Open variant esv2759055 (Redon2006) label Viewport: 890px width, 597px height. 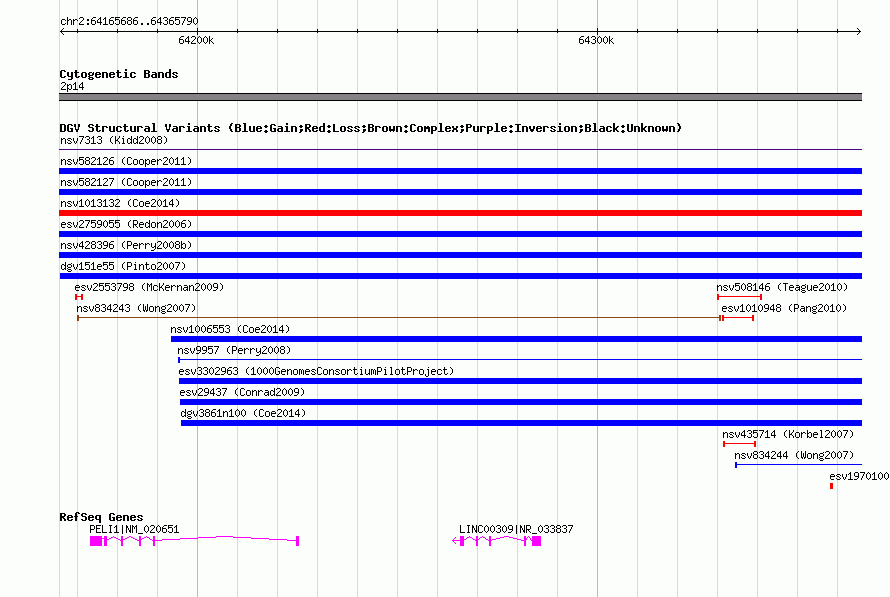(x=126, y=224)
